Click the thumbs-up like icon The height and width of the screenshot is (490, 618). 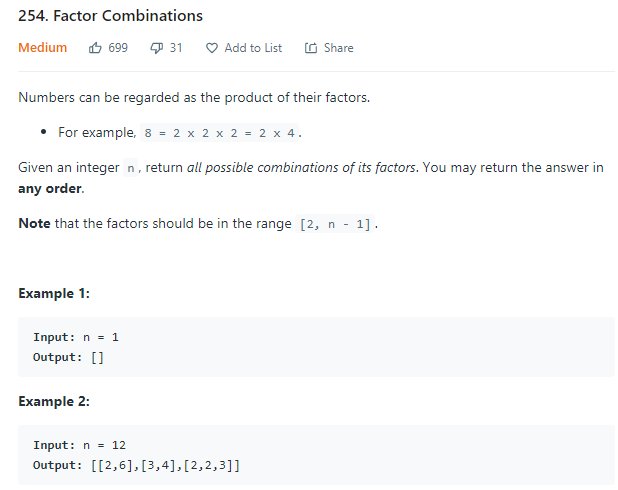click(x=95, y=48)
